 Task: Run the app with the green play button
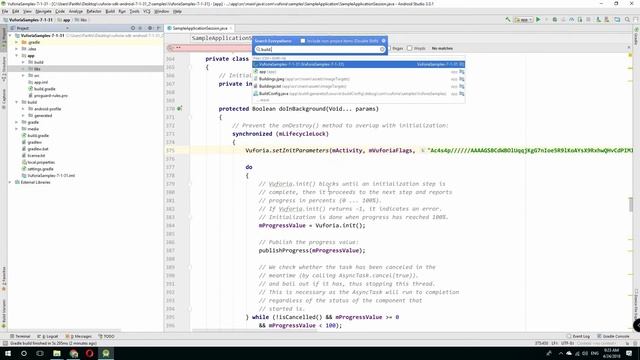[x=538, y=20]
